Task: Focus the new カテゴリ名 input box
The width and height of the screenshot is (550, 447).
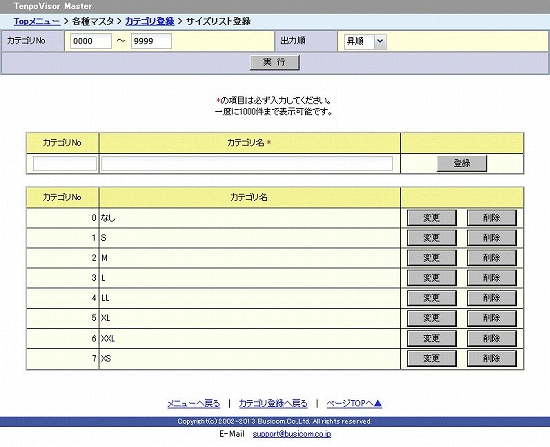Action: click(247, 164)
